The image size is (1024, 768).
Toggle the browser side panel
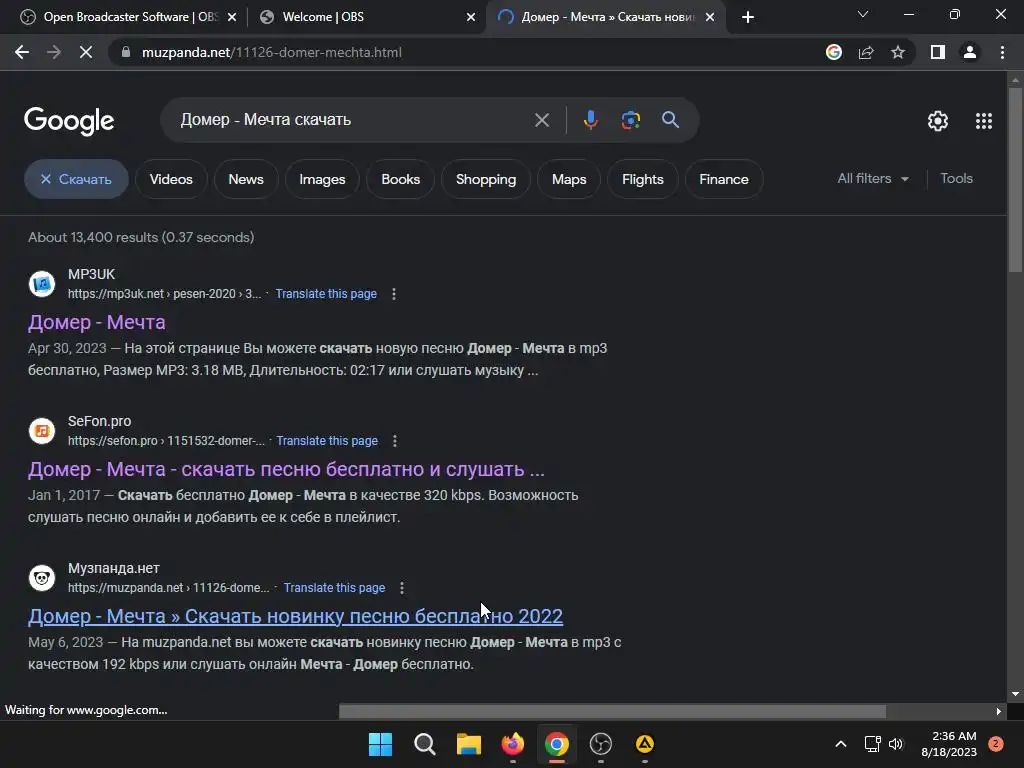coord(938,52)
